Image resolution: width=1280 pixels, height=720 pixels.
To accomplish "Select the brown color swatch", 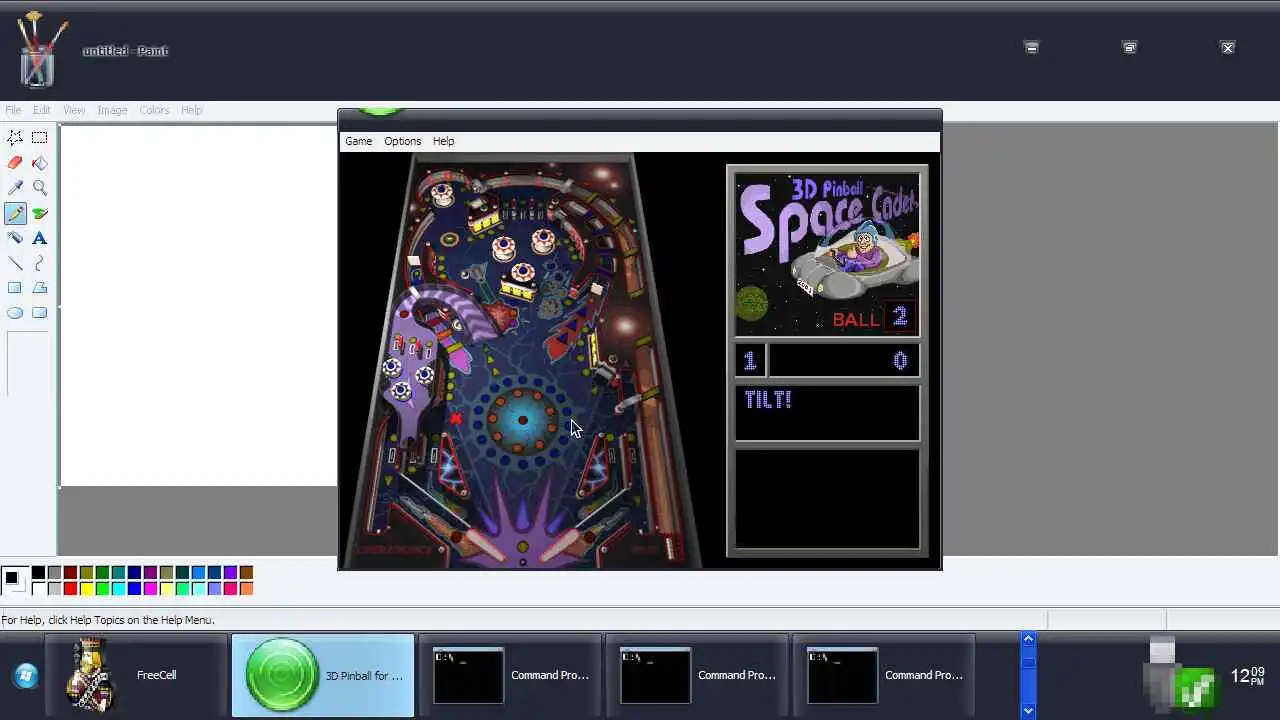I will click(246, 573).
